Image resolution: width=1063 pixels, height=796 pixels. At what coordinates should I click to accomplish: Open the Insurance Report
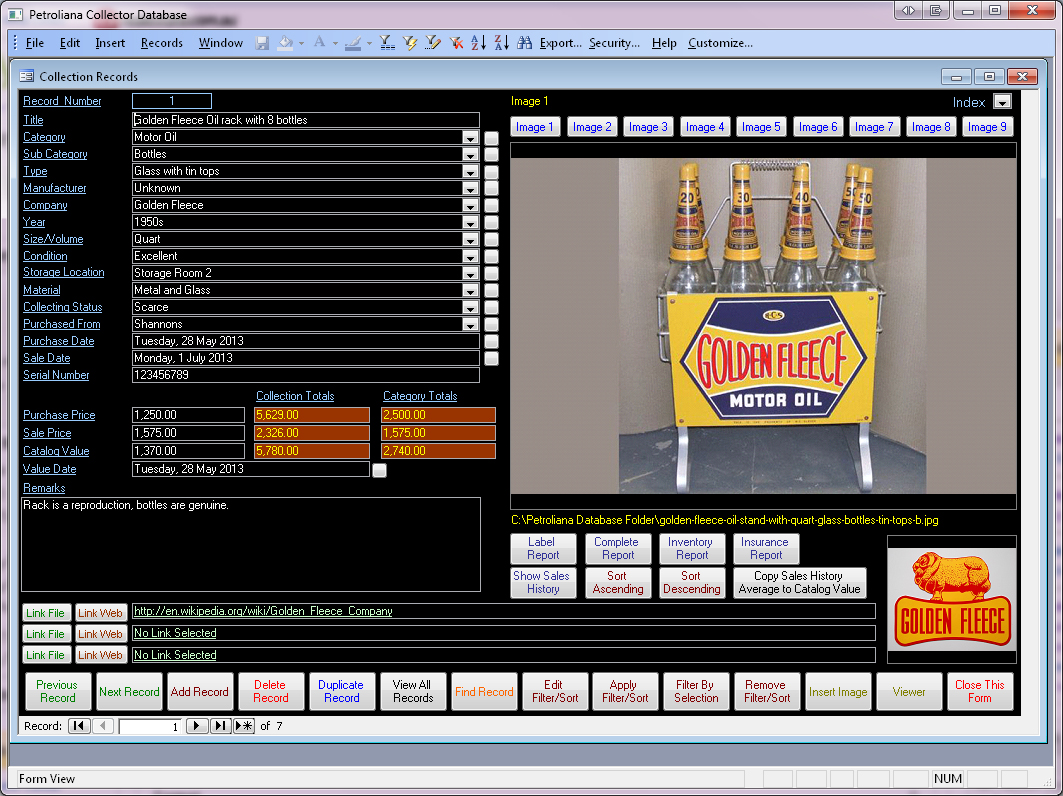click(x=765, y=549)
